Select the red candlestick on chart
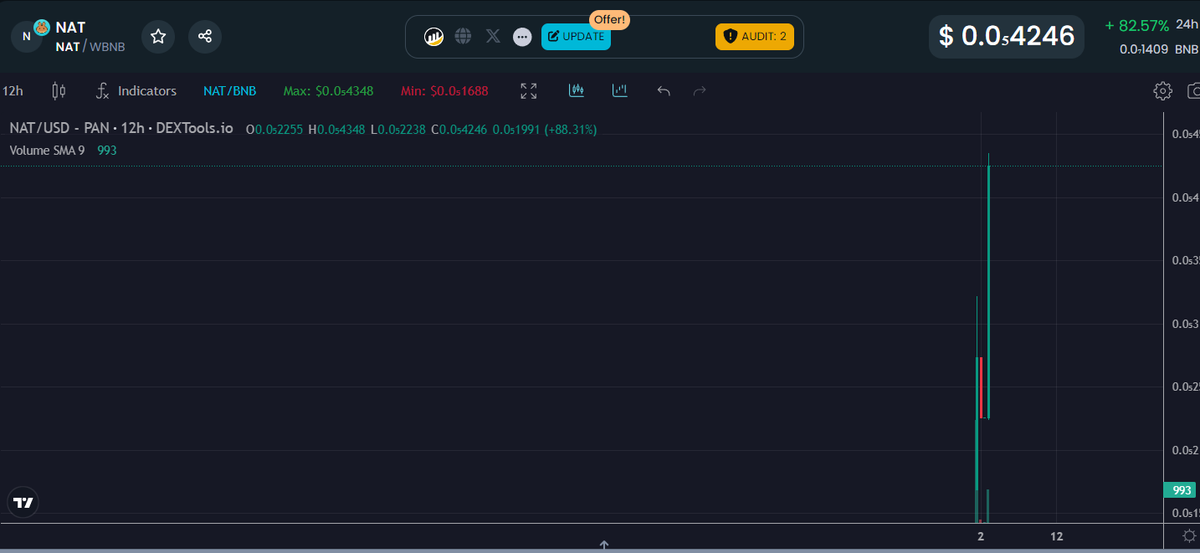The image size is (1200, 553). coord(981,387)
